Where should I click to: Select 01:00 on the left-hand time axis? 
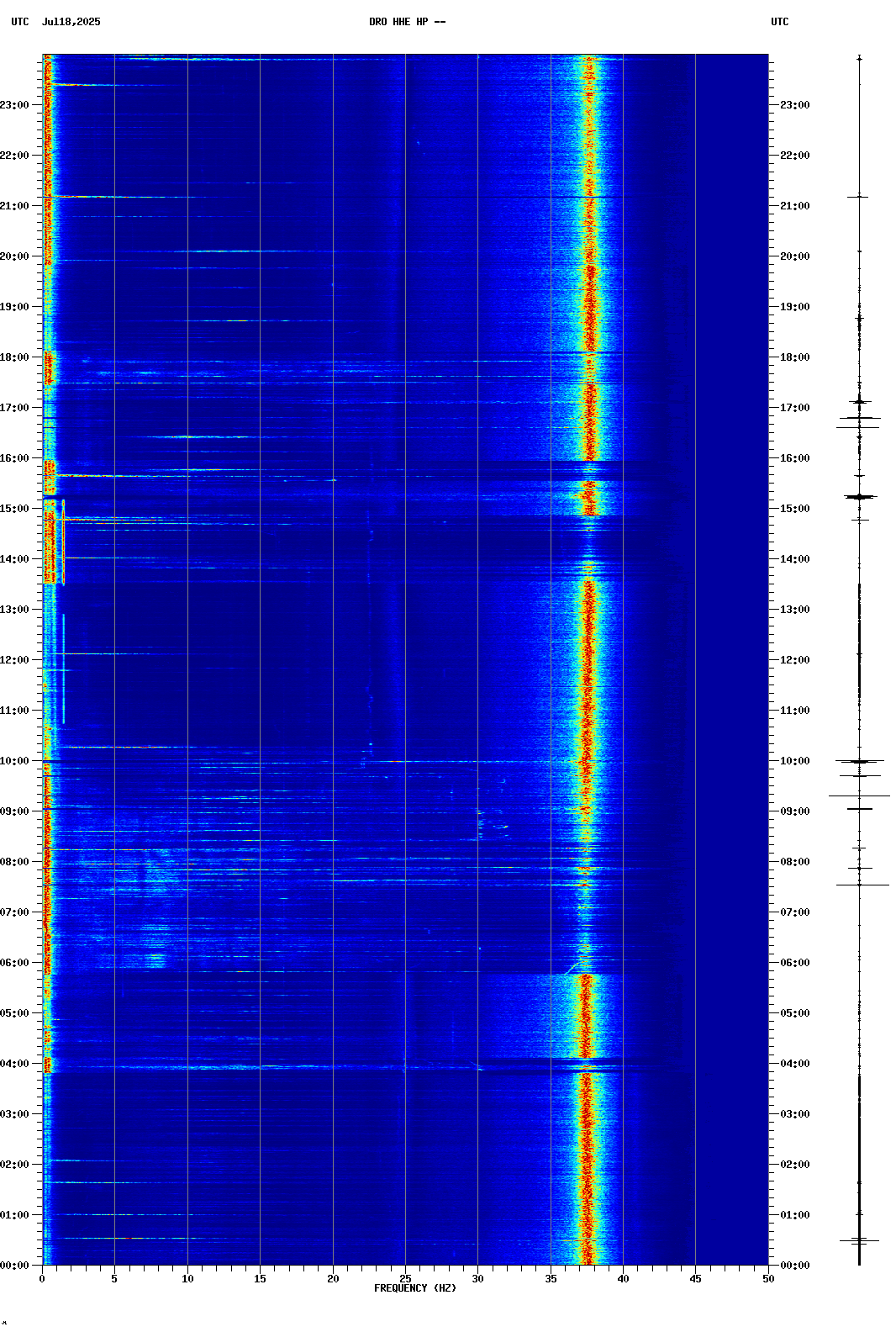(15, 1215)
